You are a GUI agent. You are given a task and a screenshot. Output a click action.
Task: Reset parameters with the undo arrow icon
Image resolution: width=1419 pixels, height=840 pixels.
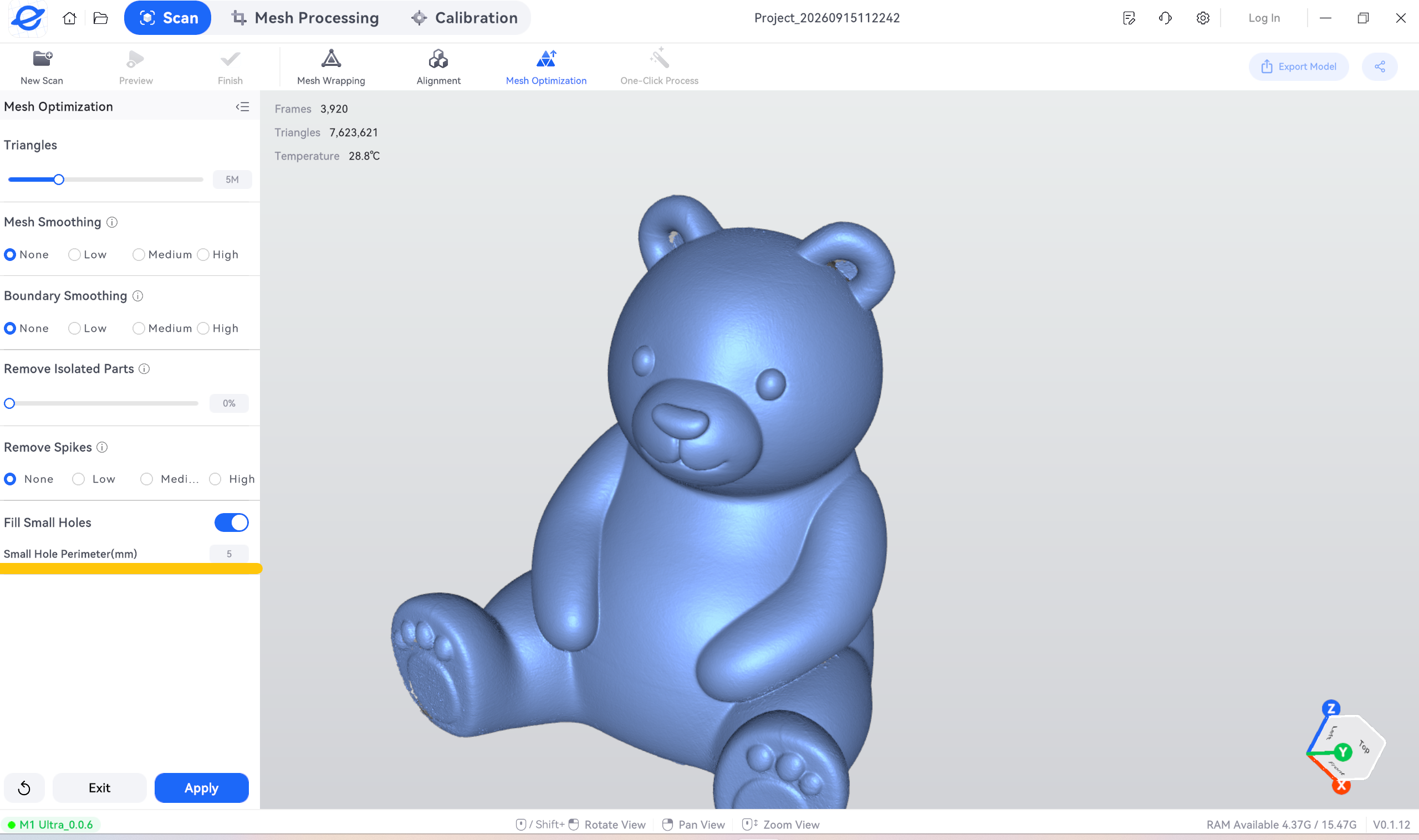(x=24, y=787)
